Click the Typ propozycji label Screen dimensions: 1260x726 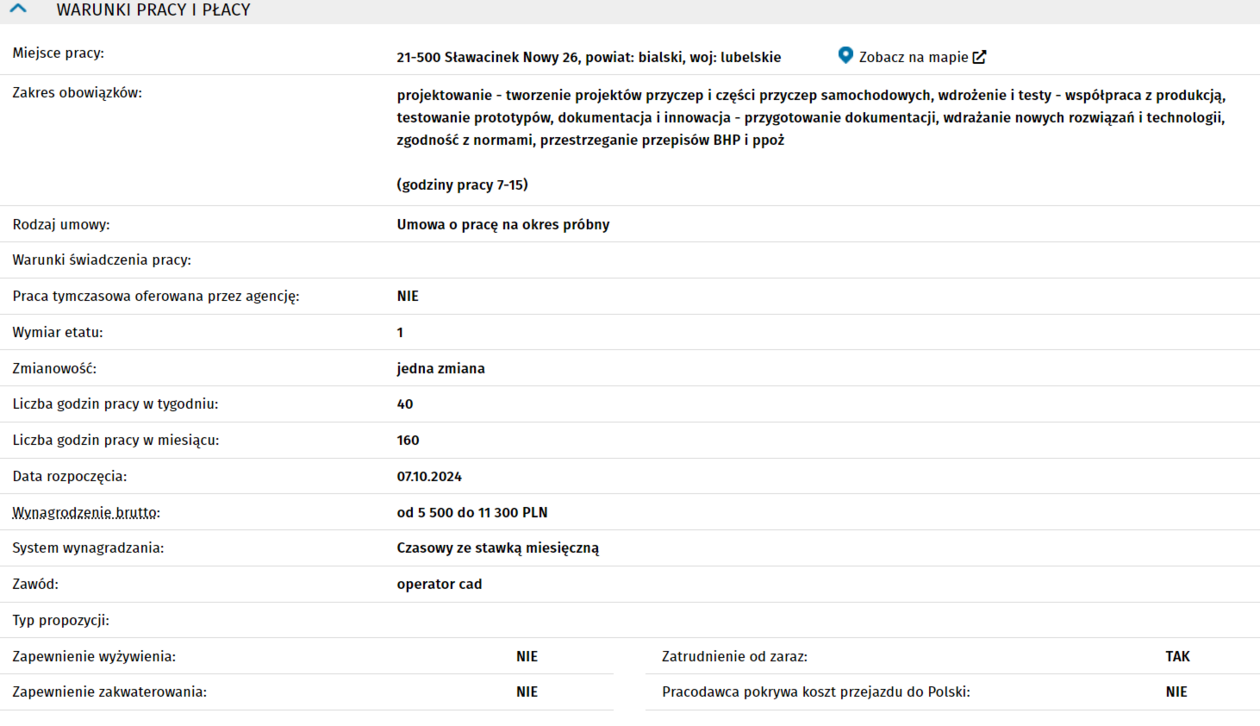tap(61, 620)
